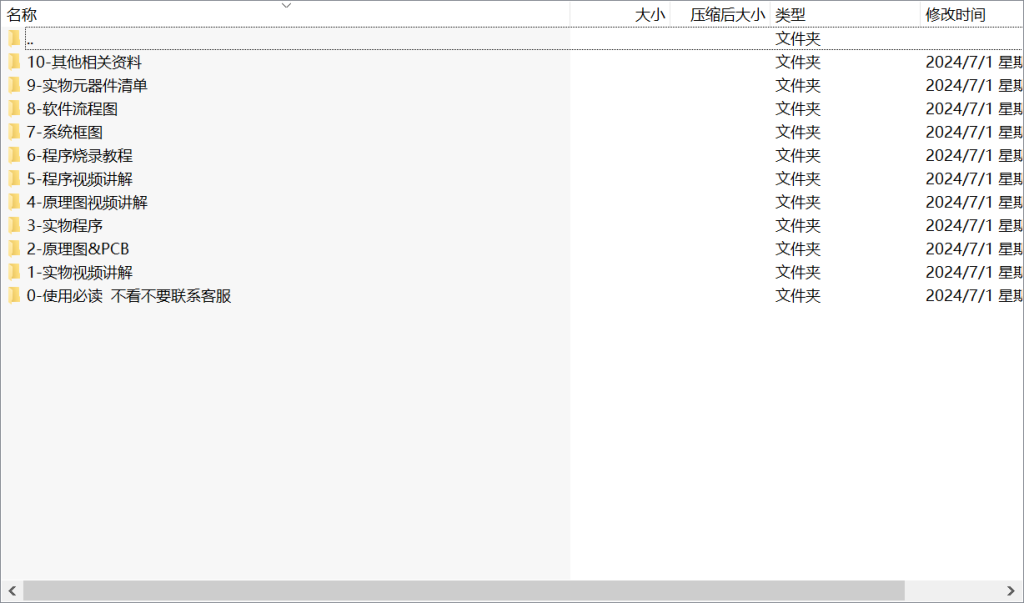Click folder icon beside 8-软件流程图
Image resolution: width=1024 pixels, height=603 pixels.
(14, 109)
